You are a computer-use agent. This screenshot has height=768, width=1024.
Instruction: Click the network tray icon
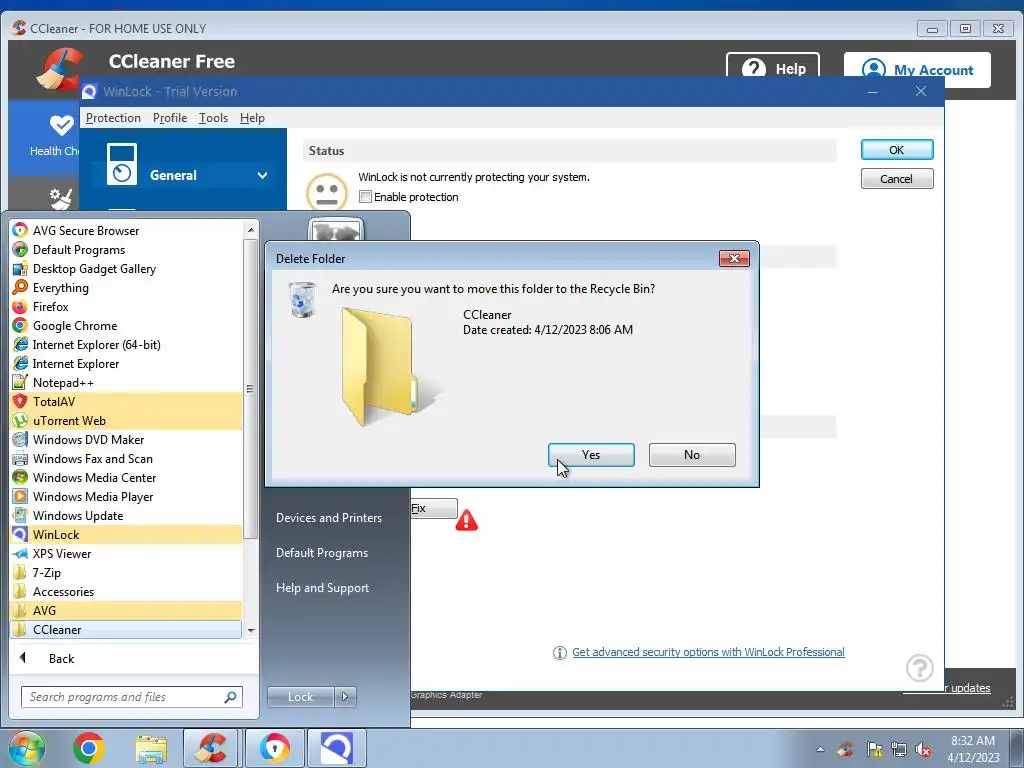click(x=899, y=750)
